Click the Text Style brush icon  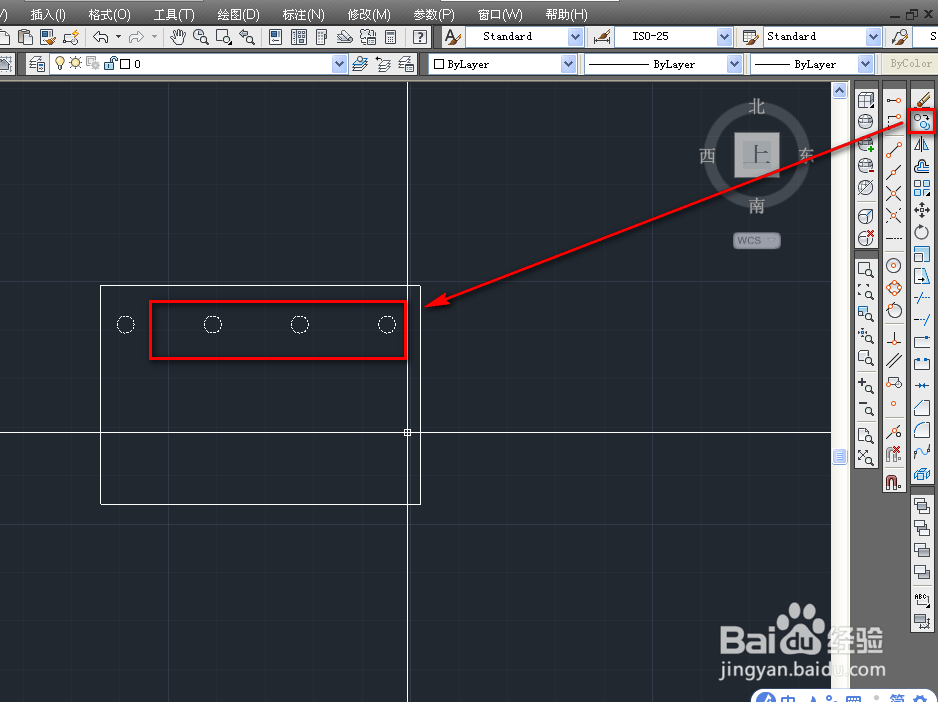(x=453, y=37)
